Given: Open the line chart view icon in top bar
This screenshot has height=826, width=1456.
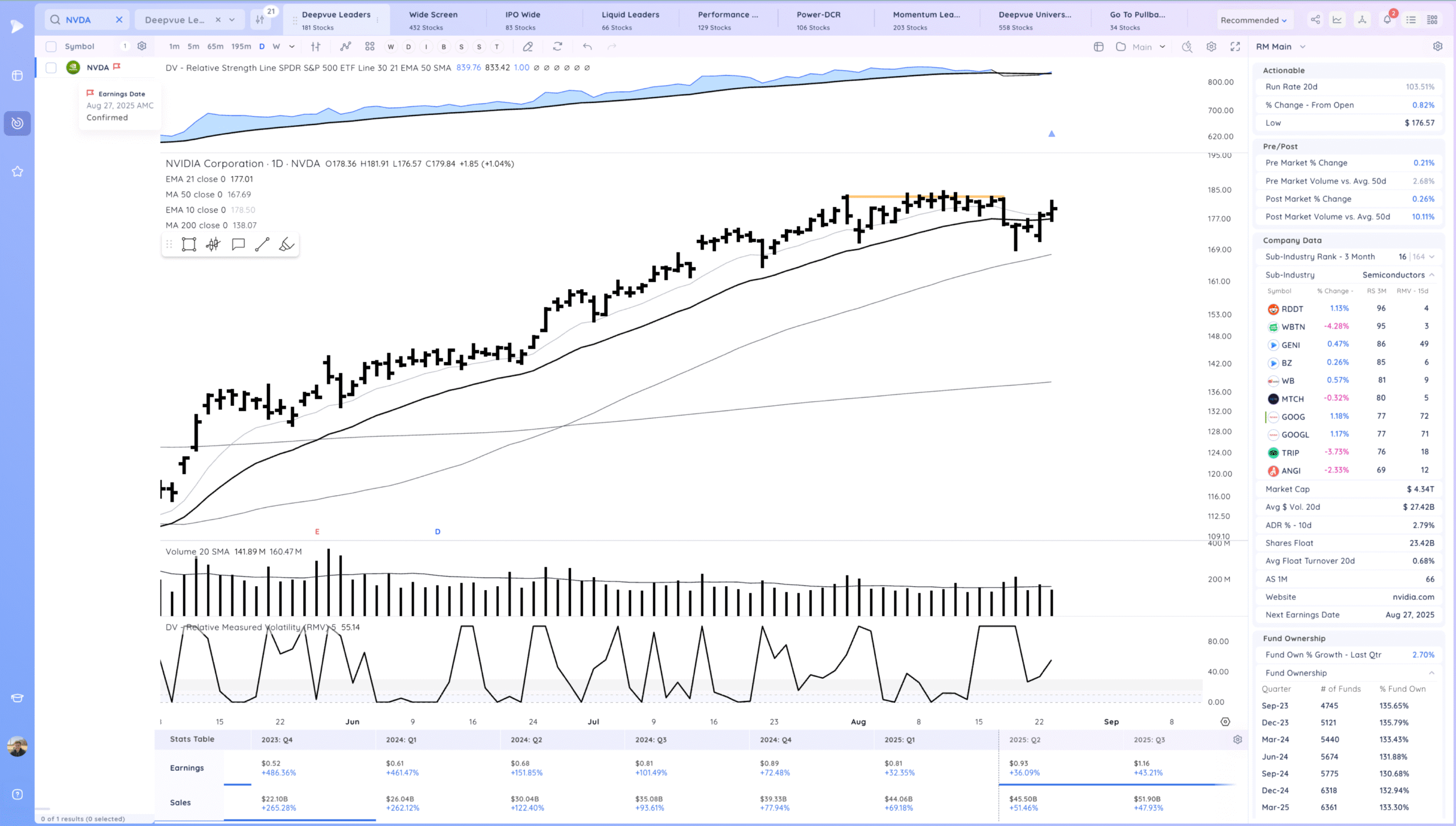Looking at the screenshot, I should [1337, 20].
